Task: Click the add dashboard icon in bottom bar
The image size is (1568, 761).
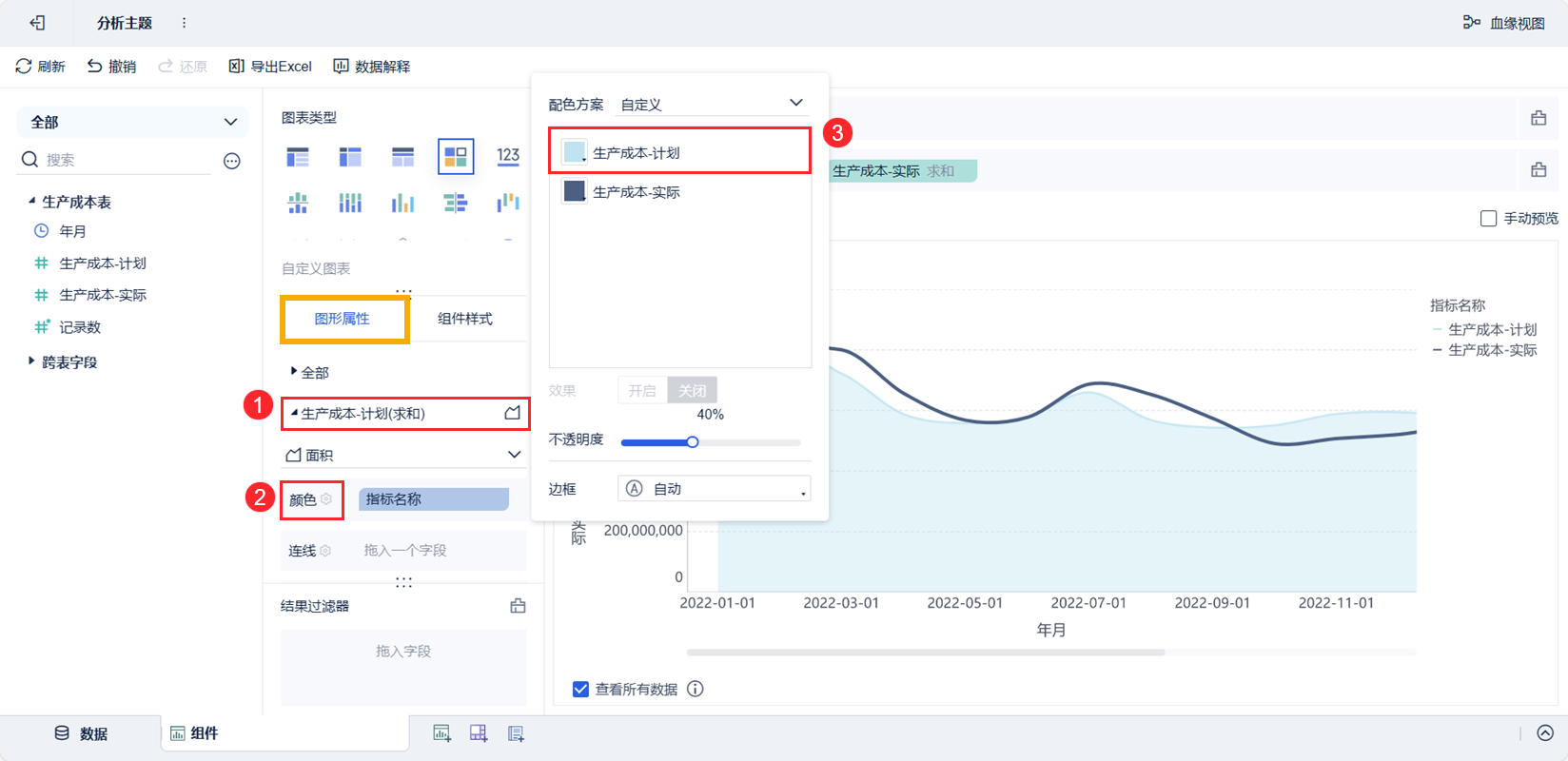Action: pos(479,733)
